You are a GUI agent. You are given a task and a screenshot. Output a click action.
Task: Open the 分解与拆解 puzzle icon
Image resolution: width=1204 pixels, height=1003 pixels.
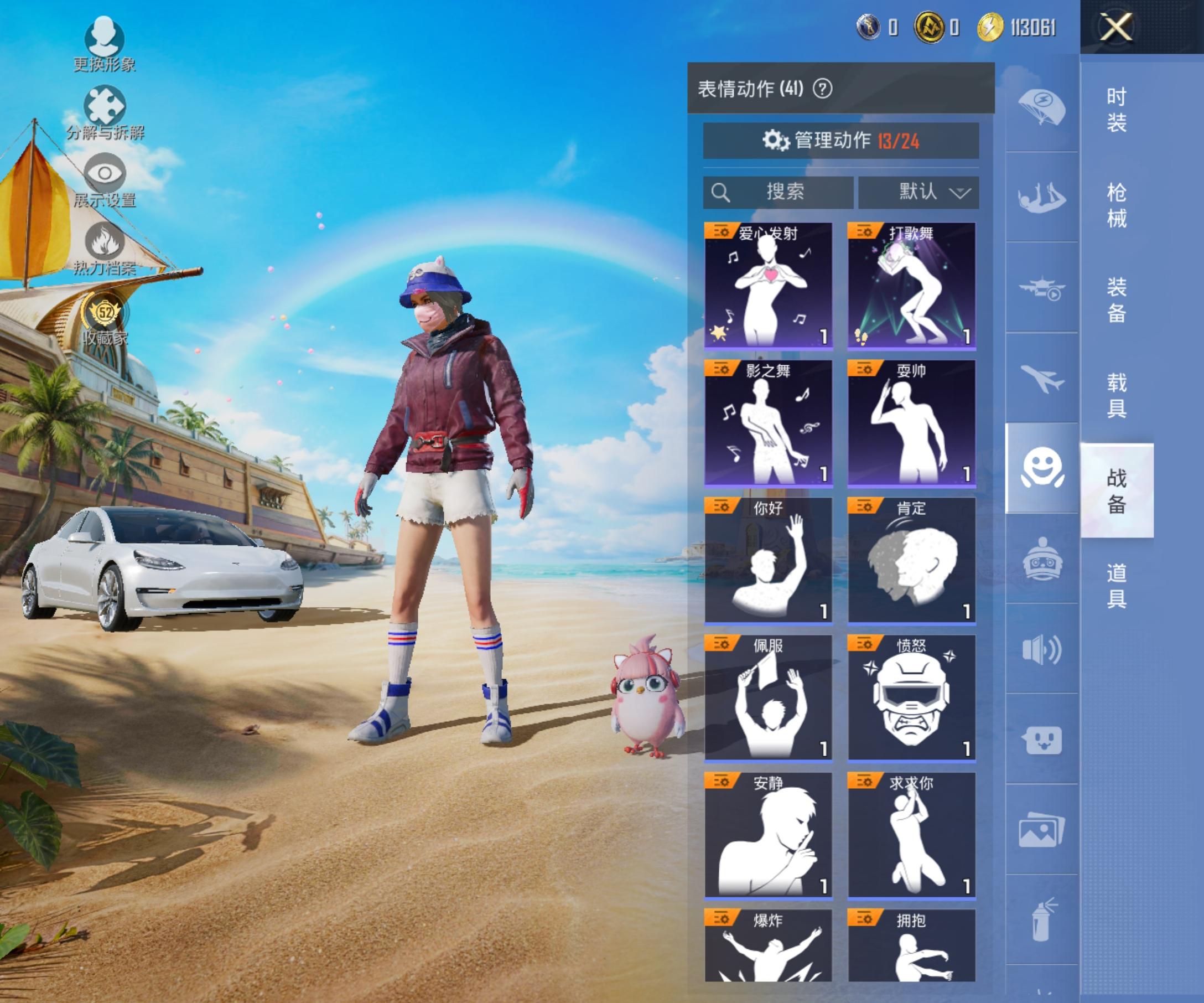click(105, 105)
